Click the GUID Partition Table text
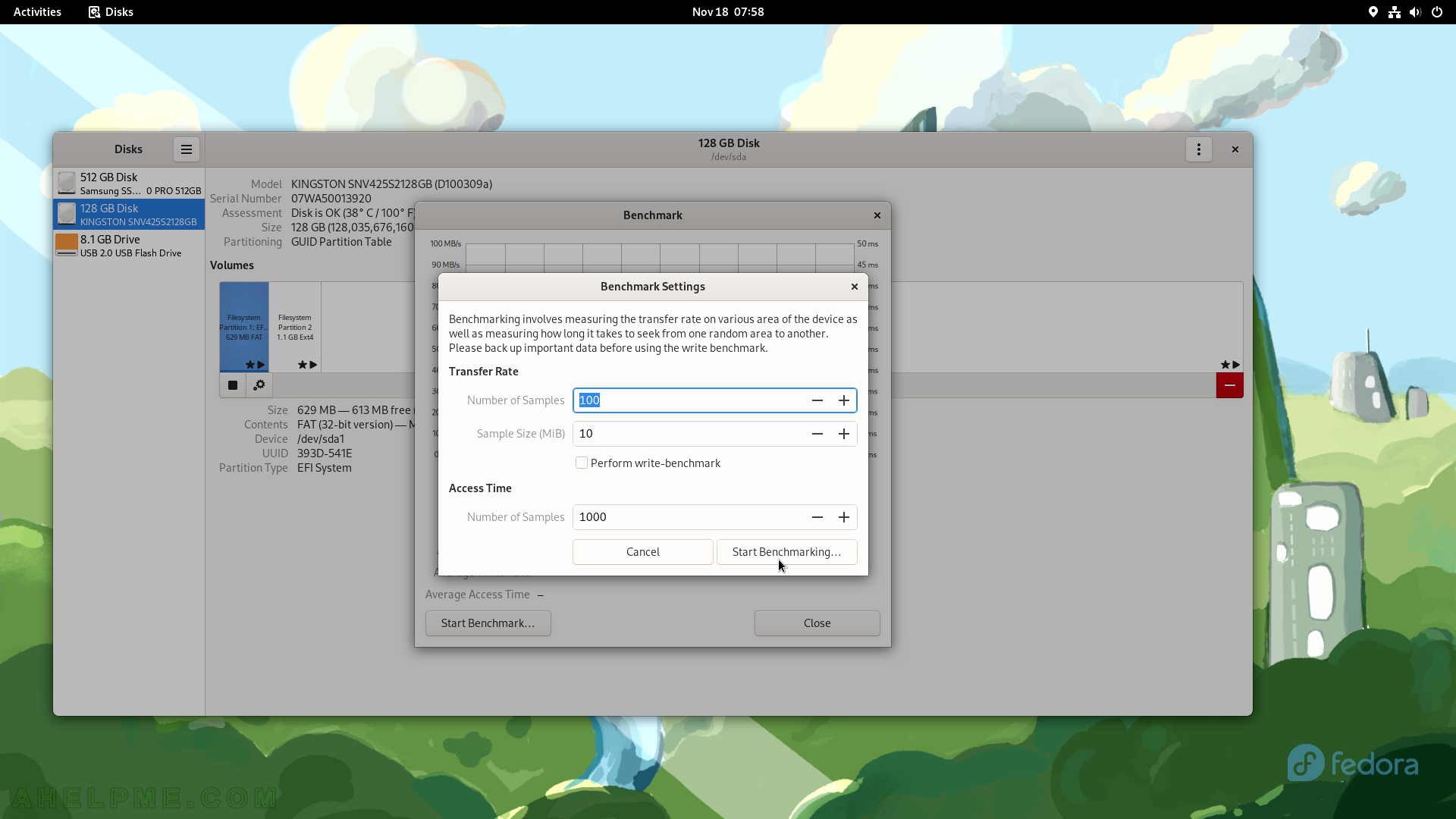The image size is (1456, 819). click(x=341, y=242)
